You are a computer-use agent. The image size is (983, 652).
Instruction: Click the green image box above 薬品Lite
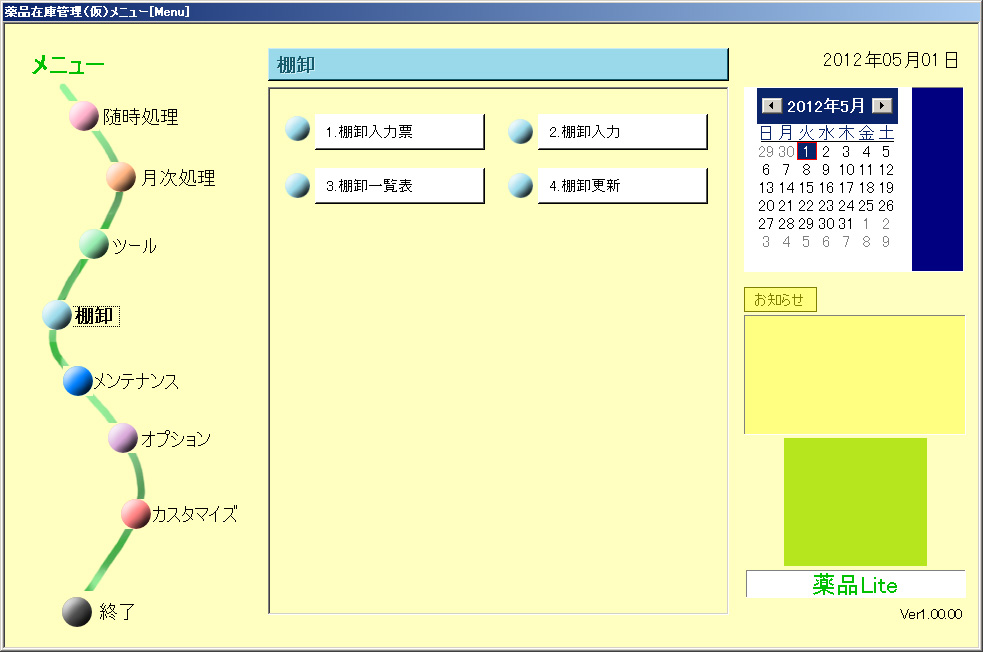pyautogui.click(x=855, y=502)
